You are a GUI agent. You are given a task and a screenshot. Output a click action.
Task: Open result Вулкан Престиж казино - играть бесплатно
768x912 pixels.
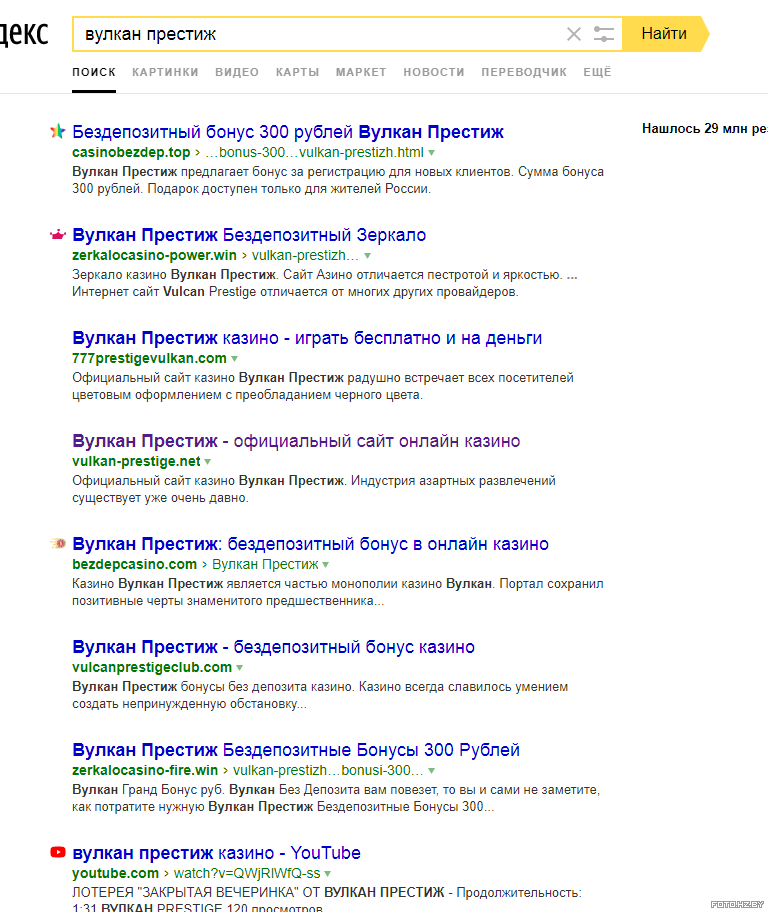point(307,338)
